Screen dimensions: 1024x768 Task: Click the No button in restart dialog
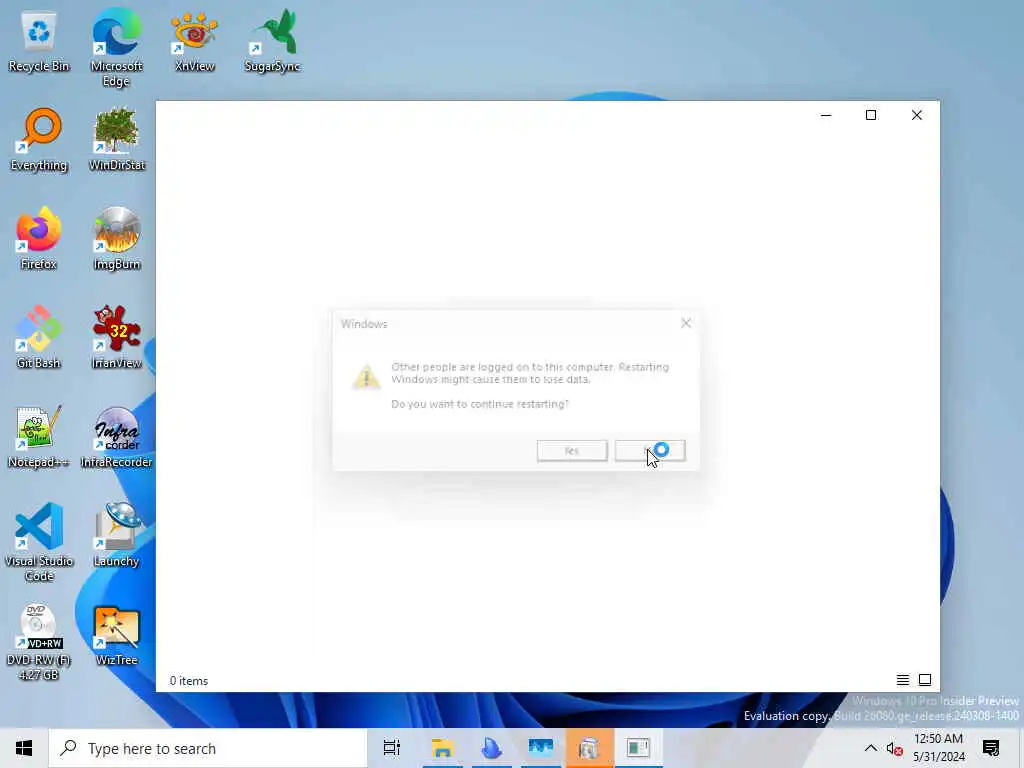coord(650,451)
